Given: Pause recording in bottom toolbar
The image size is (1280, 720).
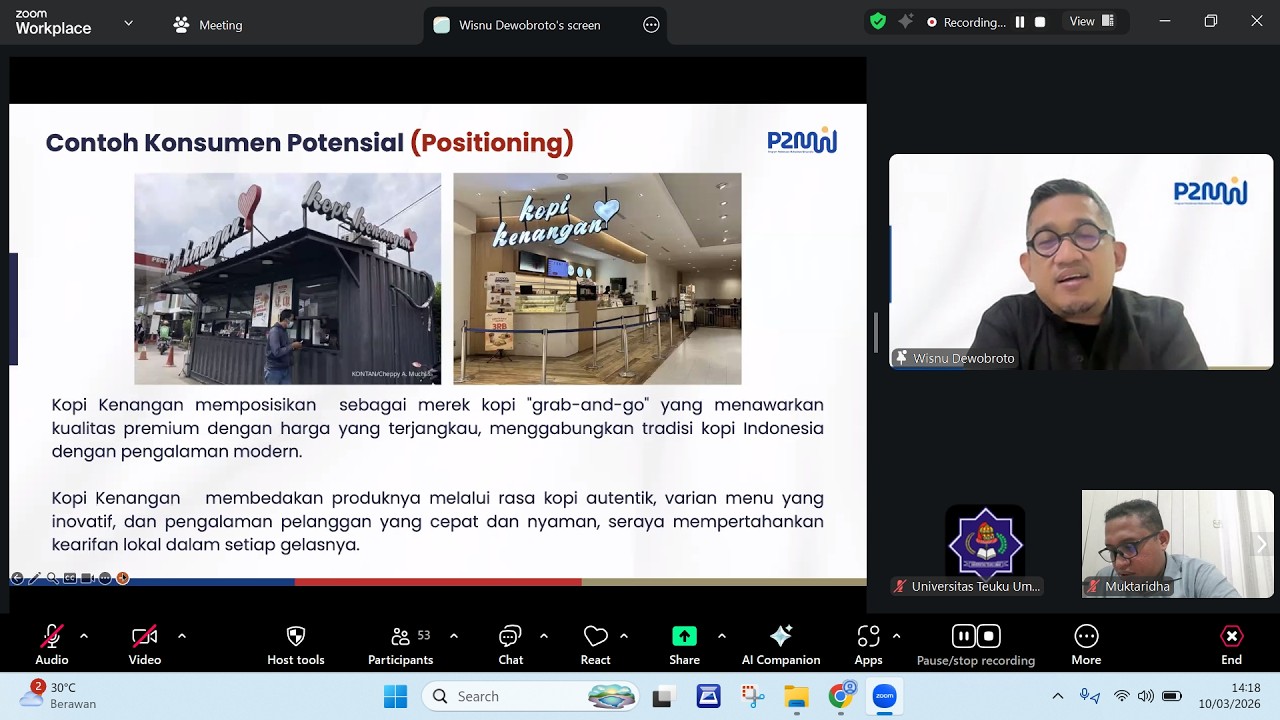Looking at the screenshot, I should [x=963, y=636].
